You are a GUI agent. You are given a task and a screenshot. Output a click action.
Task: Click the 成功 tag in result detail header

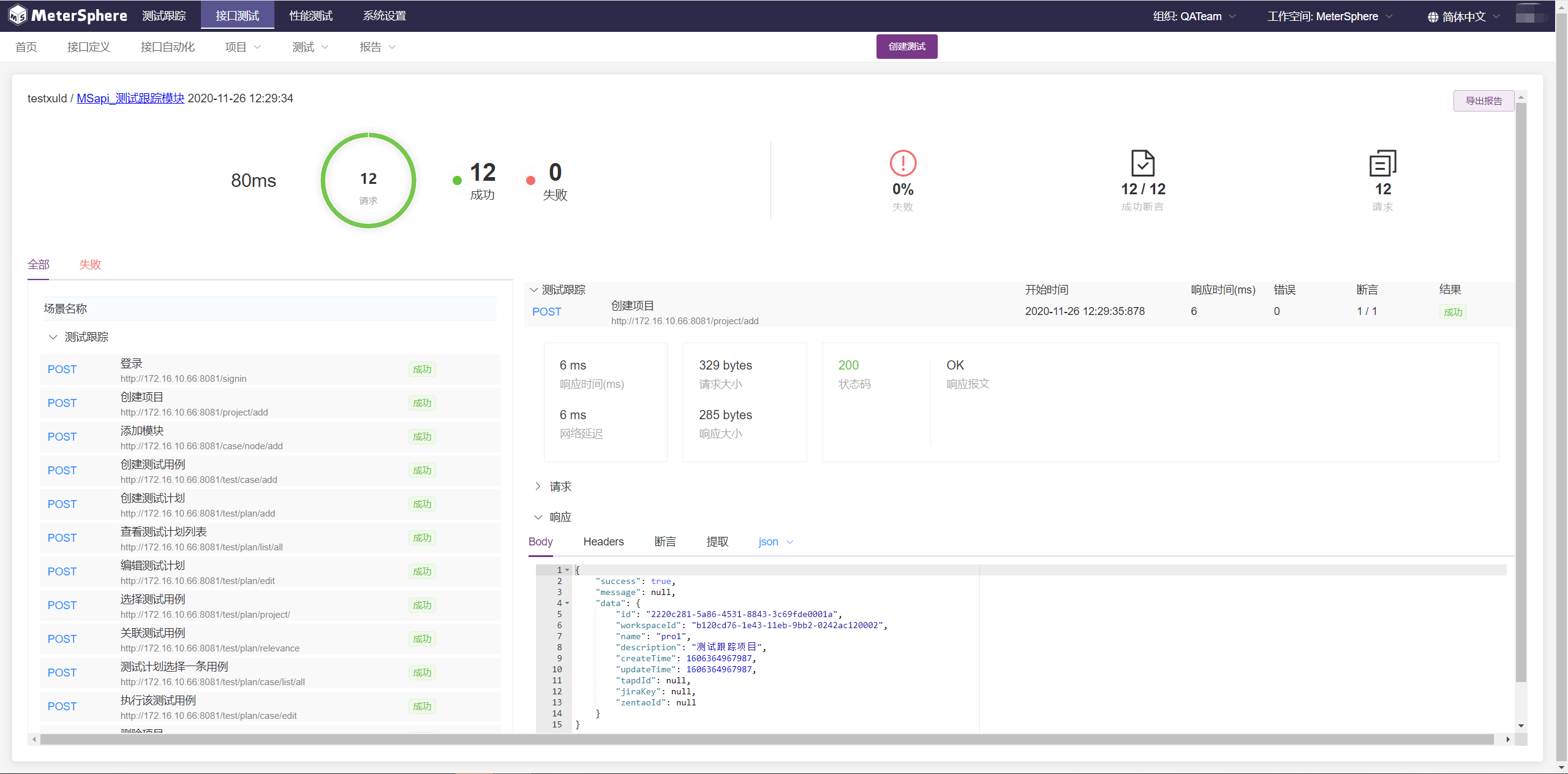point(1453,312)
